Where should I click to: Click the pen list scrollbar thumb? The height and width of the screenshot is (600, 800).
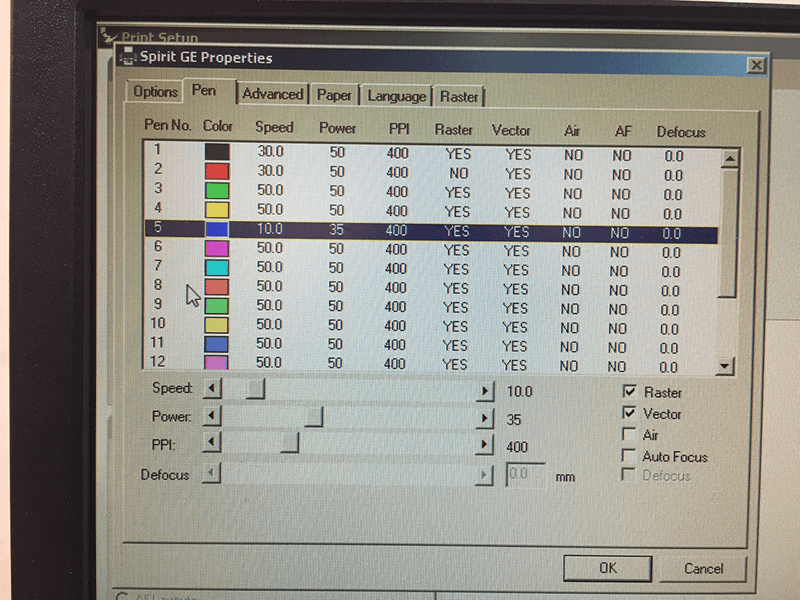(x=728, y=233)
